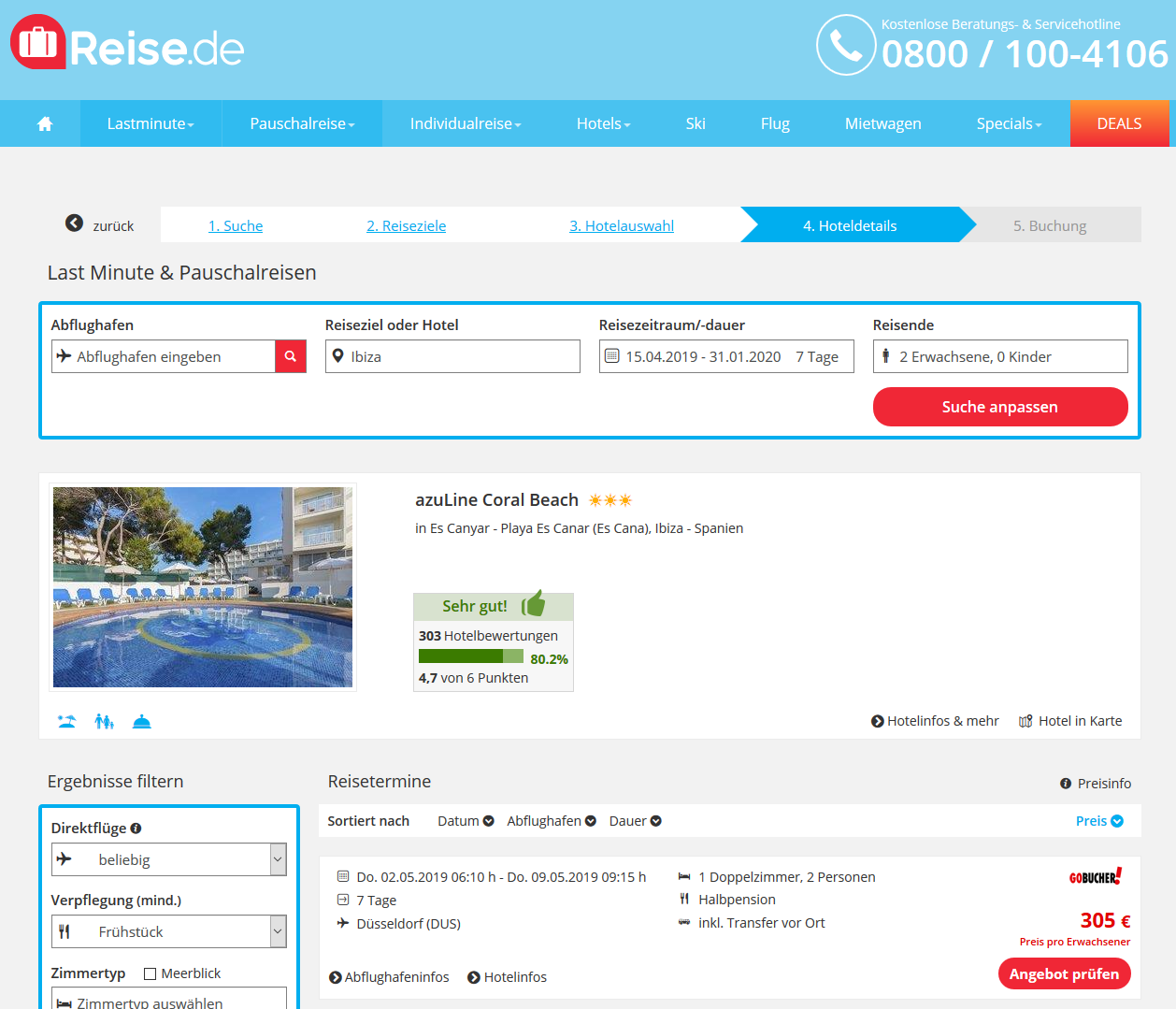Image resolution: width=1176 pixels, height=1009 pixels.
Task: Click the azuLine Coral Beach hotel title
Action: (496, 500)
